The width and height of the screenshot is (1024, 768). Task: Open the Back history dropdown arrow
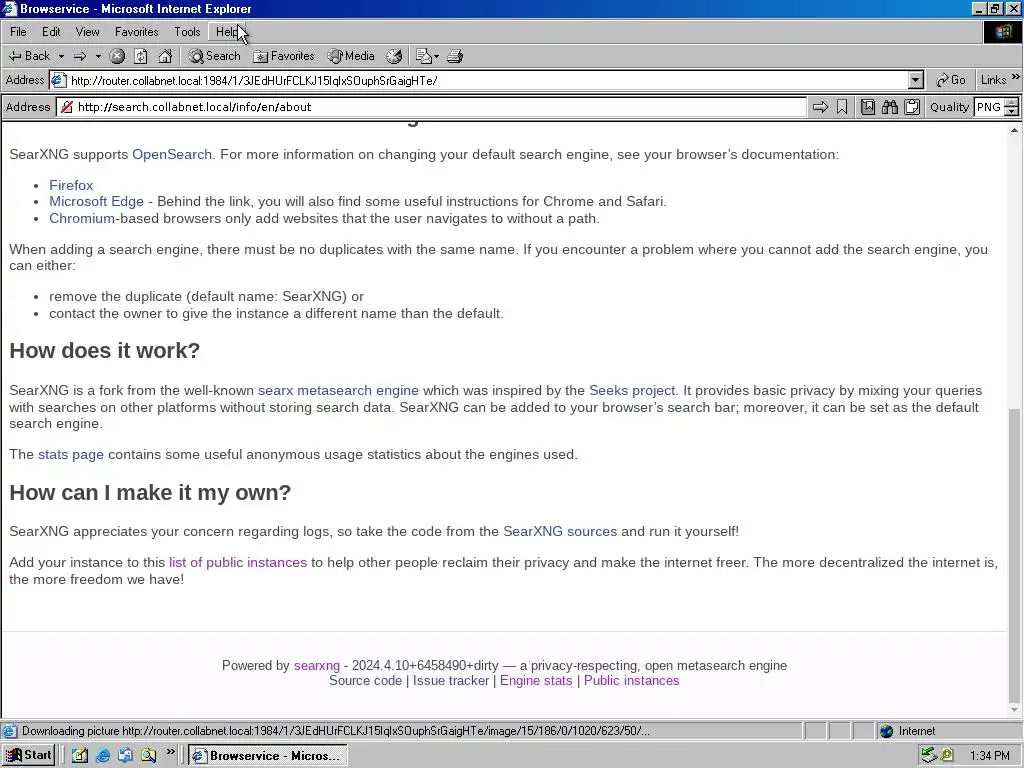pyautogui.click(x=61, y=56)
